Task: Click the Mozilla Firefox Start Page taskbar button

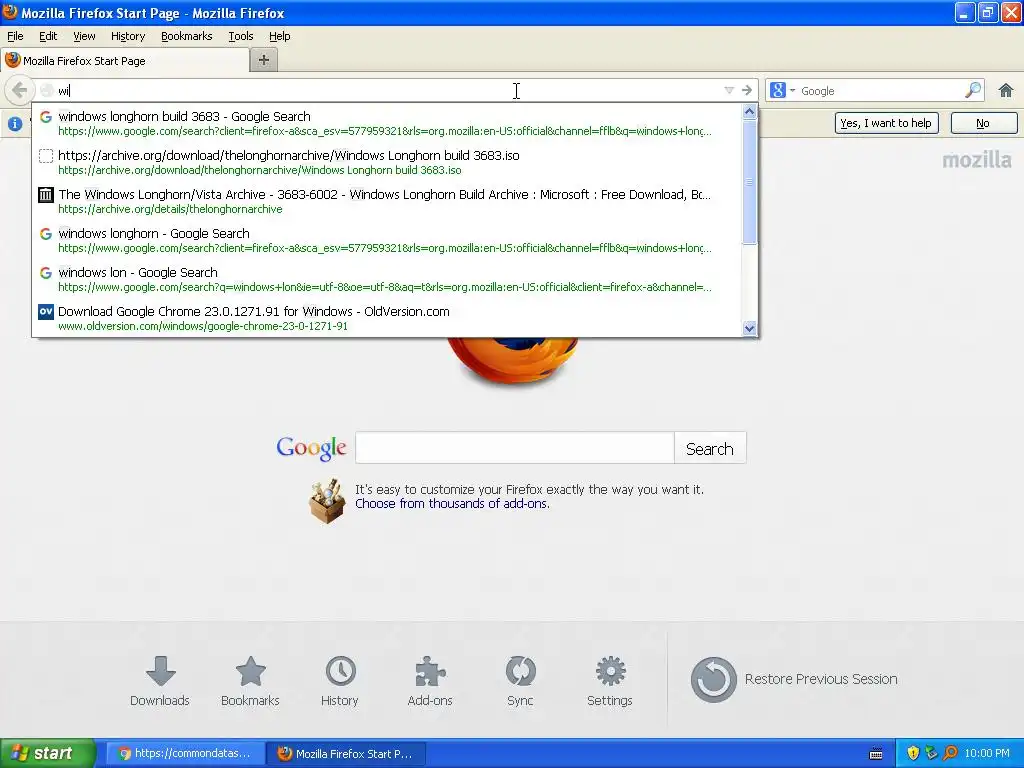Action: (346, 753)
